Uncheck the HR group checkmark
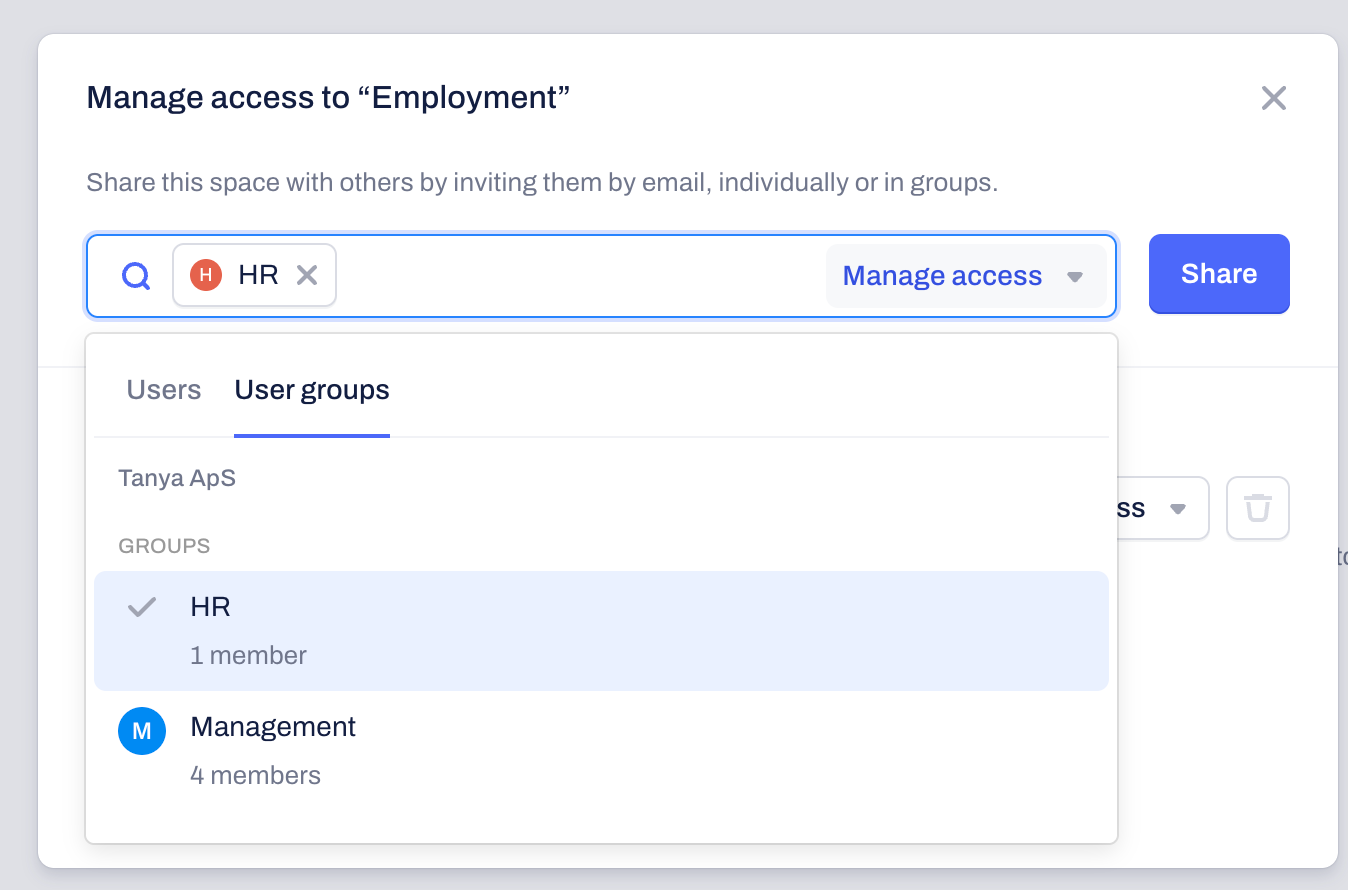Screen dimensions: 1348x890 142,607
